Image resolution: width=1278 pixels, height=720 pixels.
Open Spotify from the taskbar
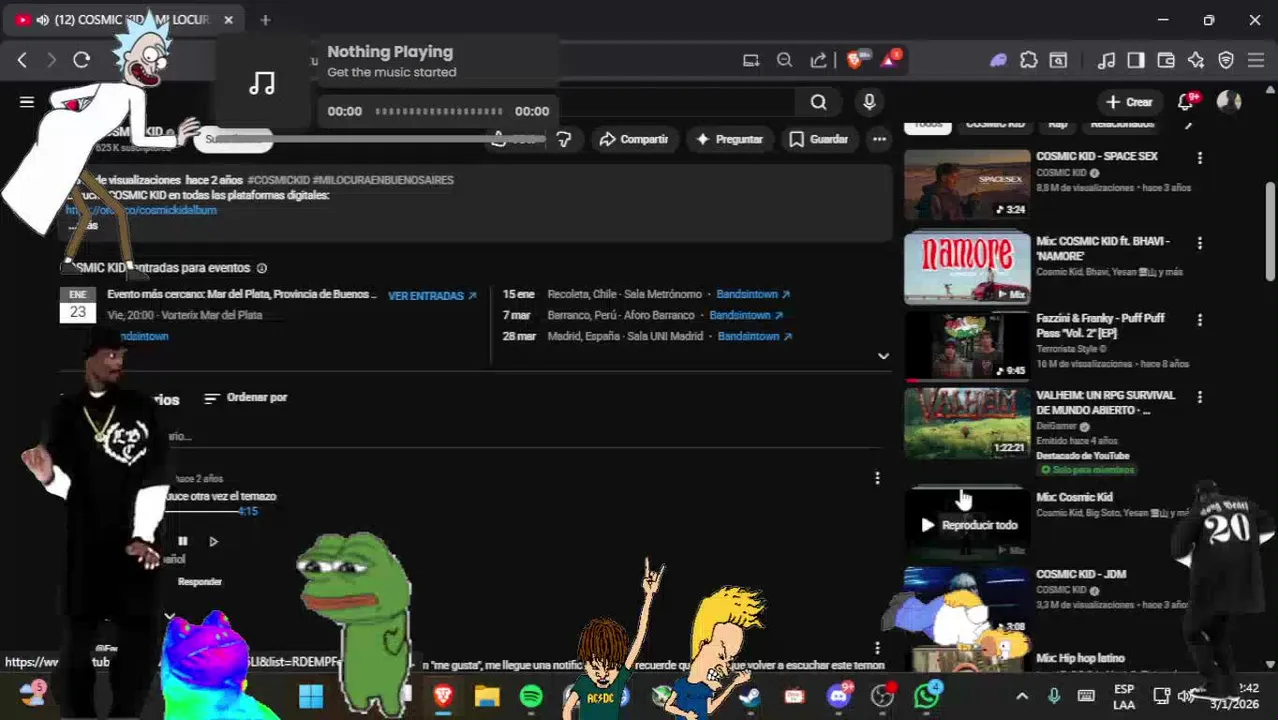531,696
